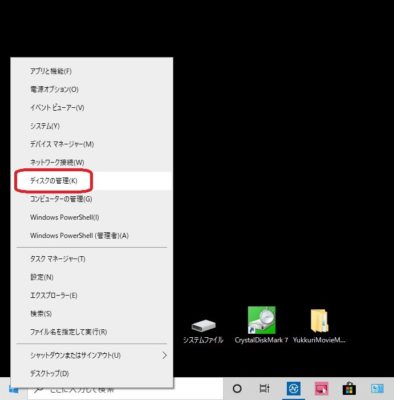Open 設定(N) from the menu
Viewport: 394px width, 400px height.
(92, 277)
